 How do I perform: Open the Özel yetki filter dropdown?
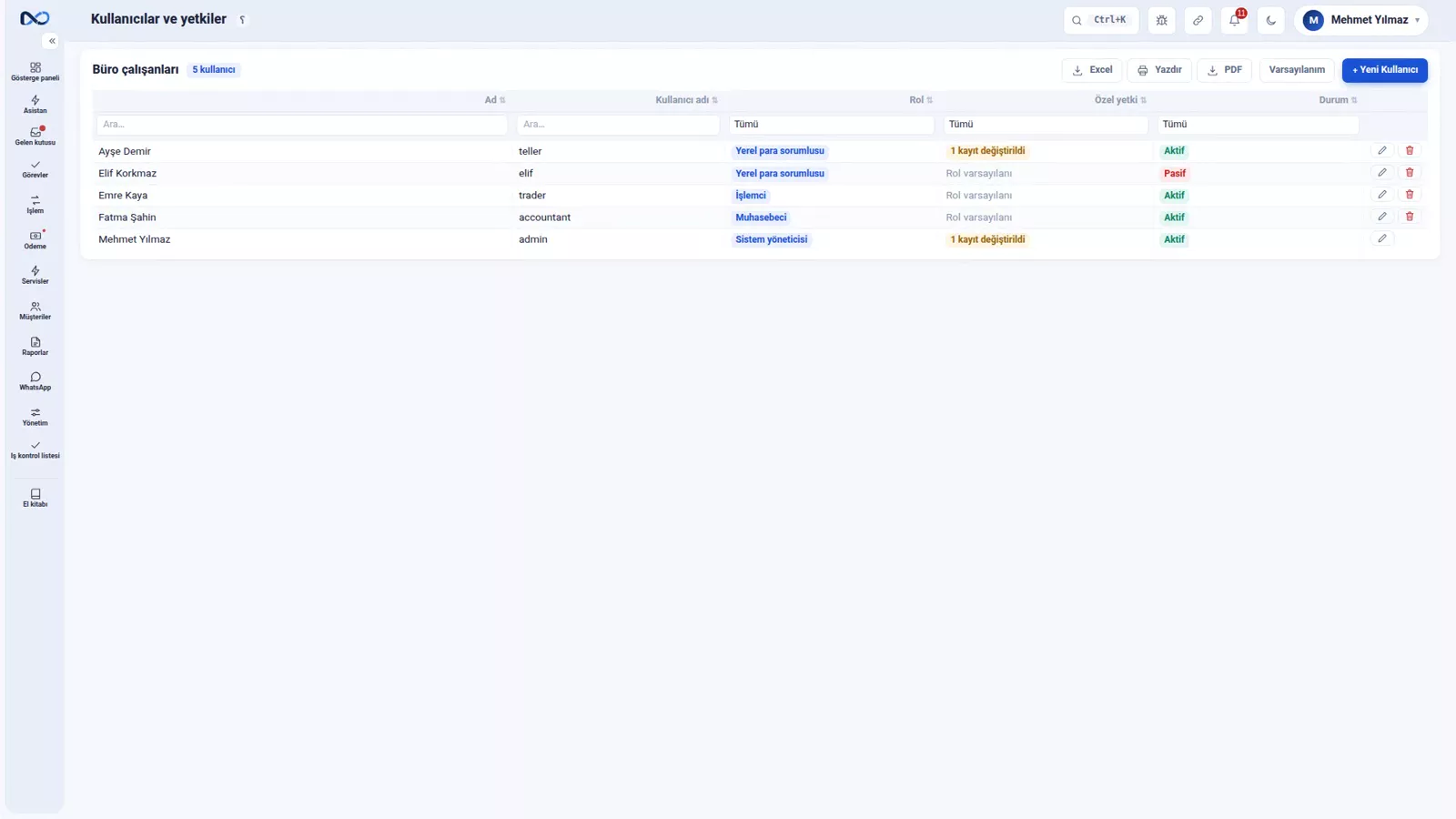tap(1046, 125)
